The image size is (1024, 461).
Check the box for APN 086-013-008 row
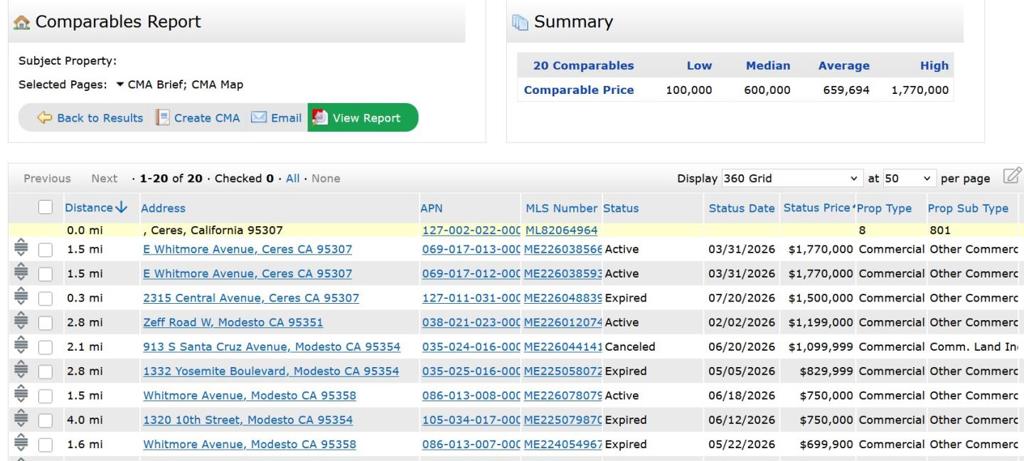(x=45, y=396)
